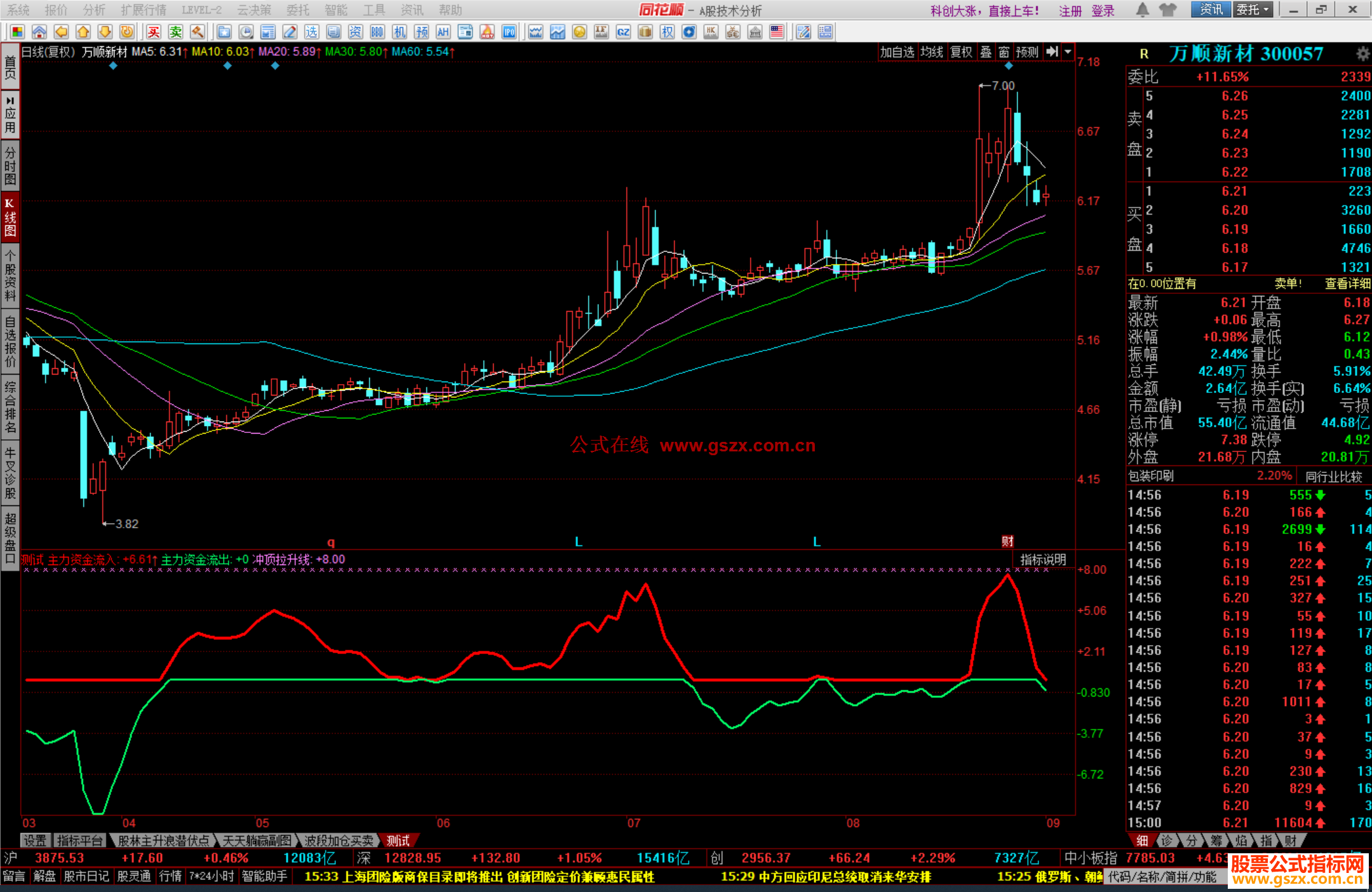Toggle 均线 moving average display
Image resolution: width=1372 pixels, height=892 pixels.
point(931,52)
